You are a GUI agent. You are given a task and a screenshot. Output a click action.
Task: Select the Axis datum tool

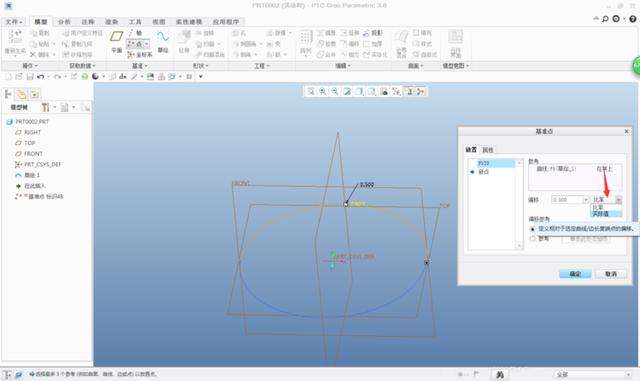pyautogui.click(x=135, y=33)
